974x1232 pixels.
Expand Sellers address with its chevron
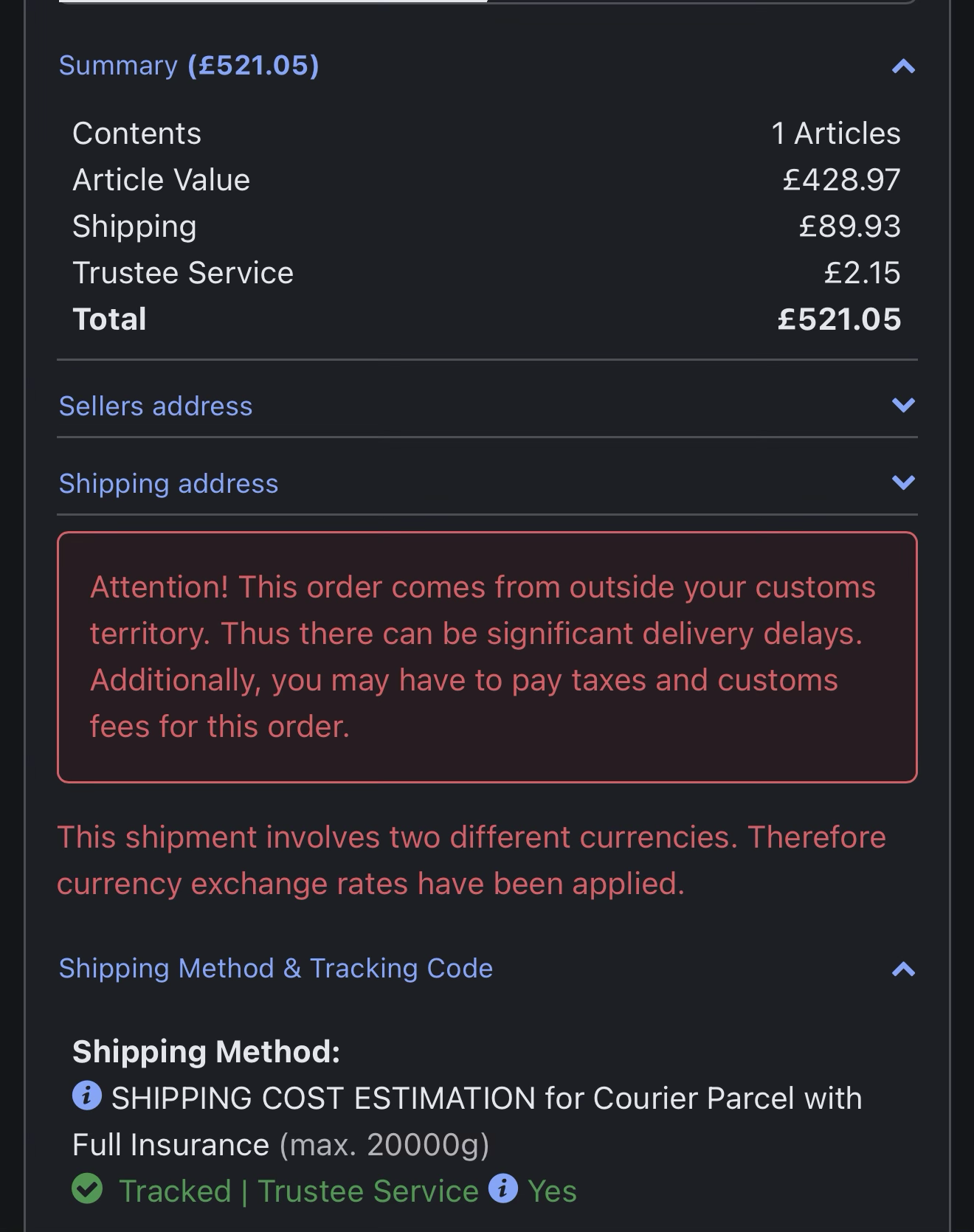[x=903, y=405]
